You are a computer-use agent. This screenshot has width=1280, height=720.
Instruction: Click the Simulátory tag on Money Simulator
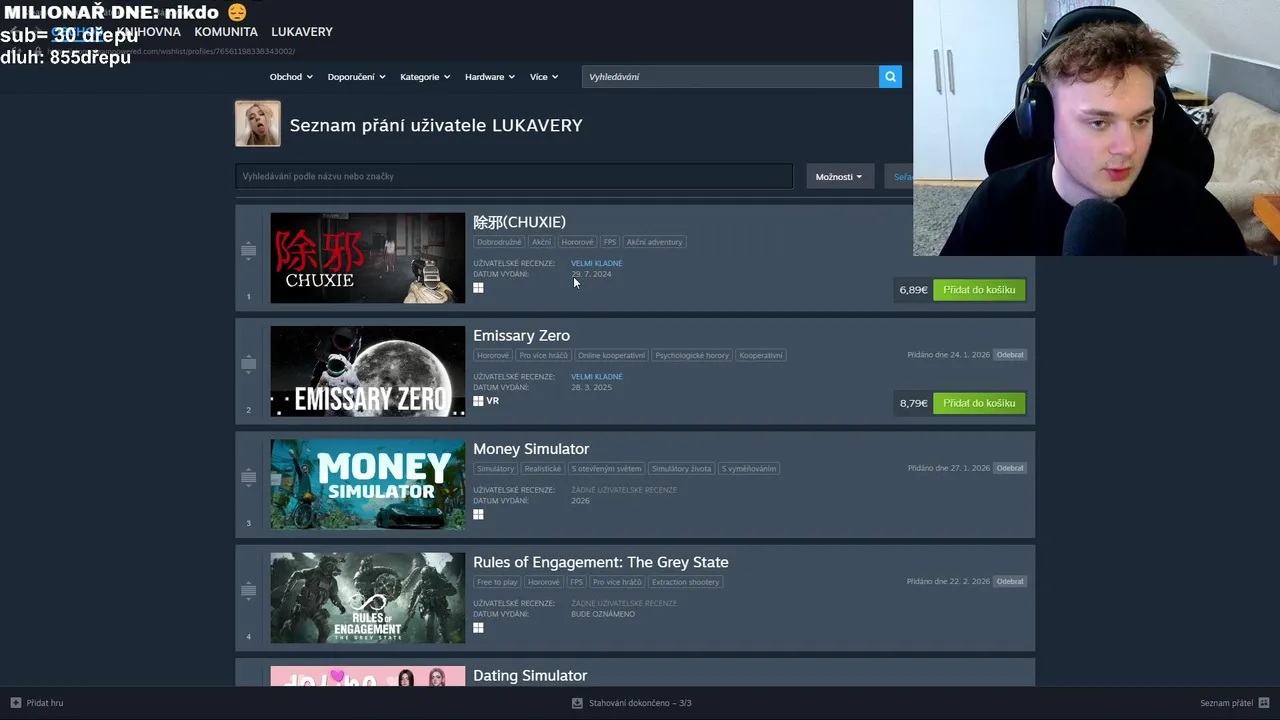click(495, 468)
